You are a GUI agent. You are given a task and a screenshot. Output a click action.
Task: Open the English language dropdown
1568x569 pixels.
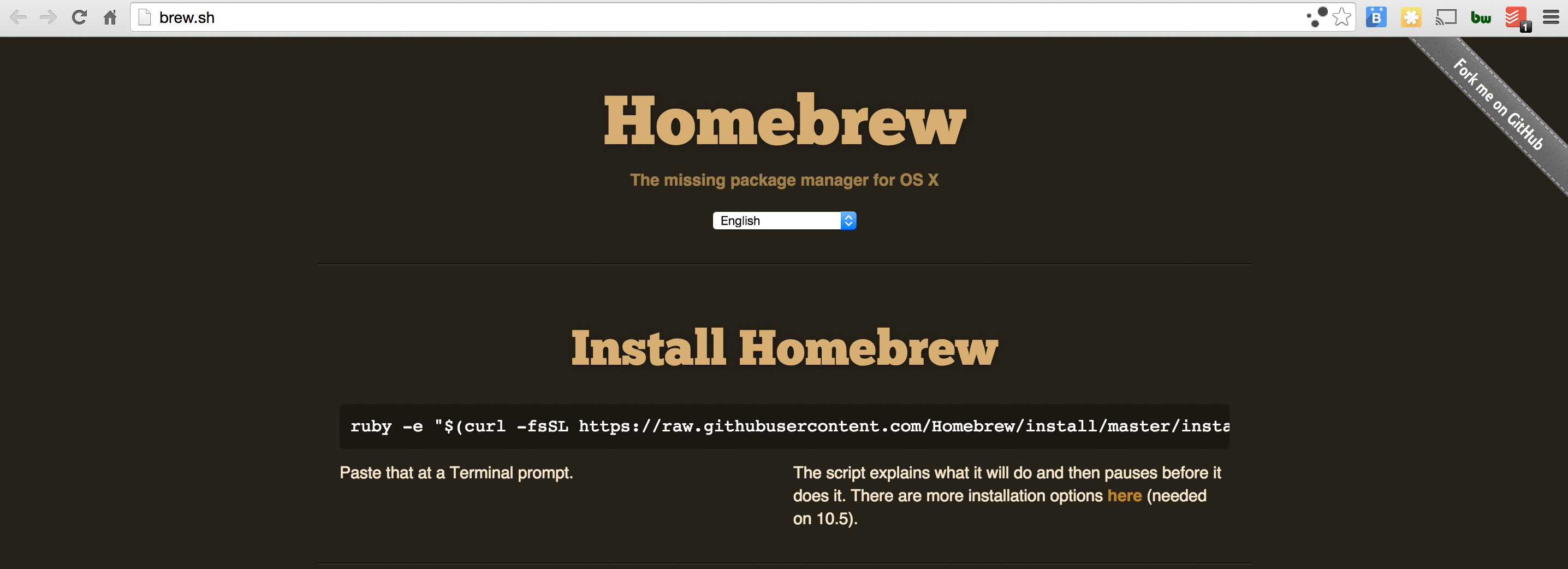[x=784, y=220]
